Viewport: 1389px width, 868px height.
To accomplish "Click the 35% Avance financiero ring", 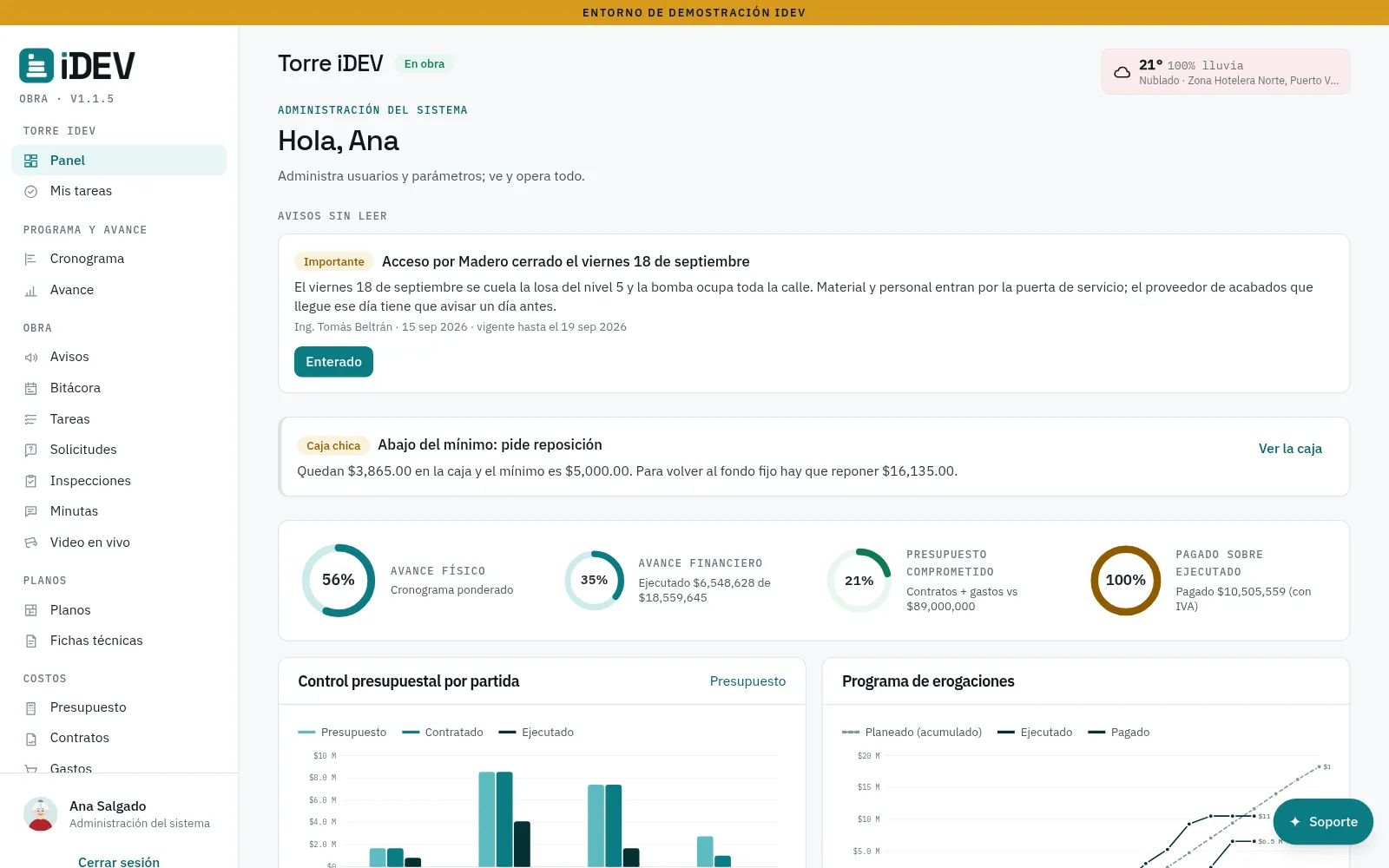I will point(595,581).
